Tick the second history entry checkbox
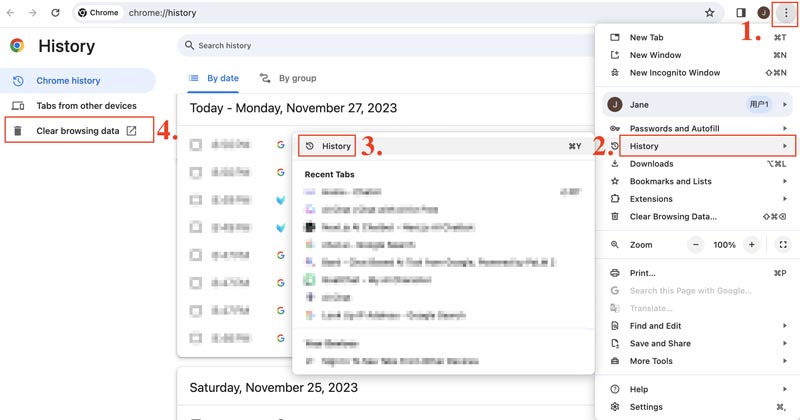The width and height of the screenshot is (800, 420). point(196,172)
